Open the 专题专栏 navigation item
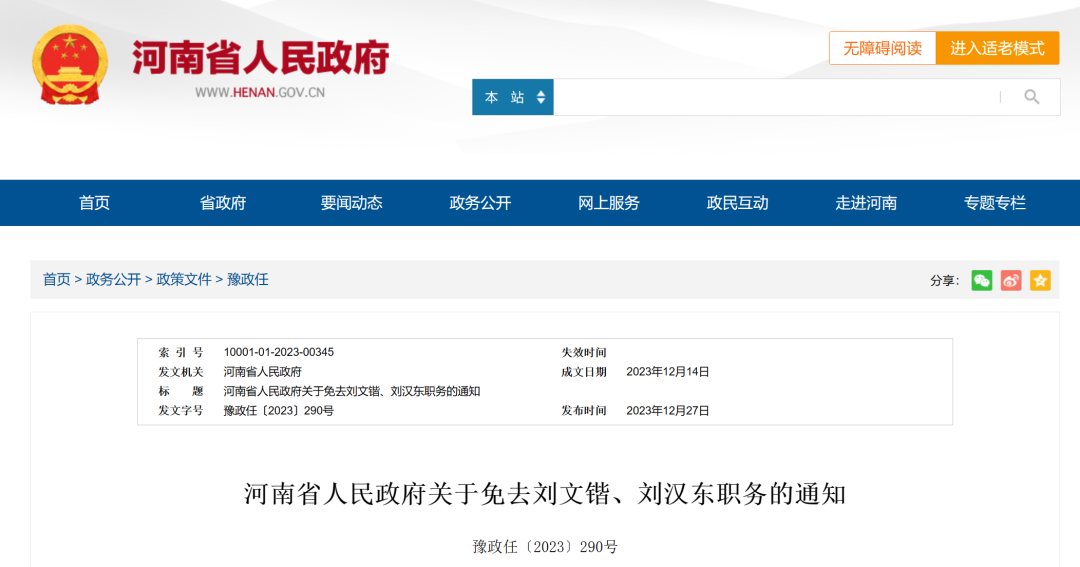Image resolution: width=1080 pixels, height=567 pixels. point(995,203)
